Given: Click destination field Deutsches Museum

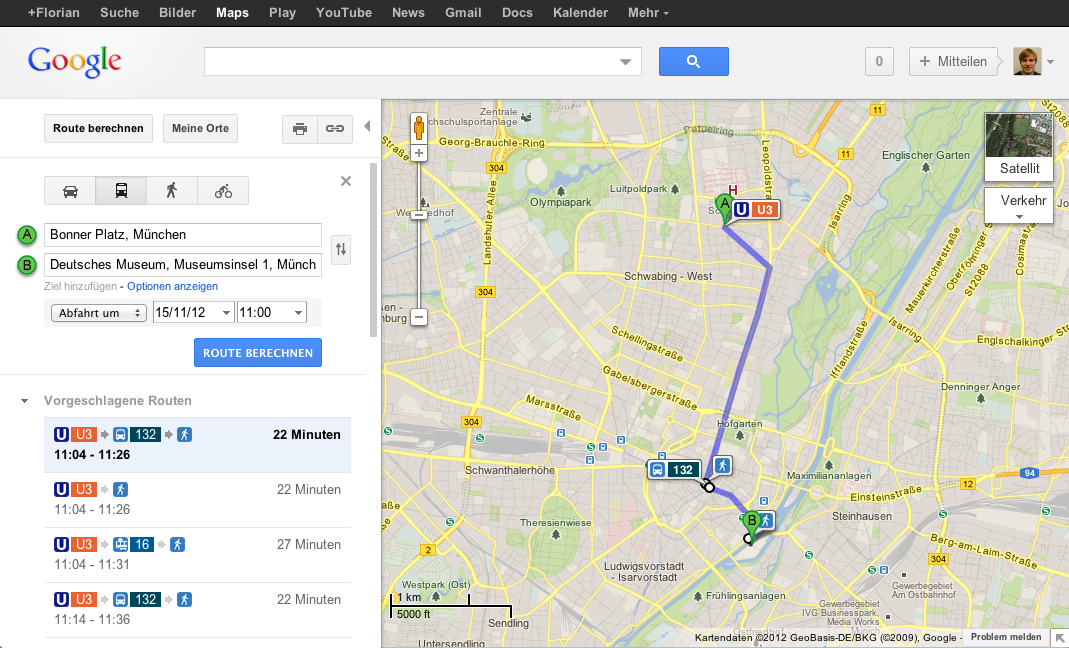Looking at the screenshot, I should pyautogui.click(x=183, y=265).
